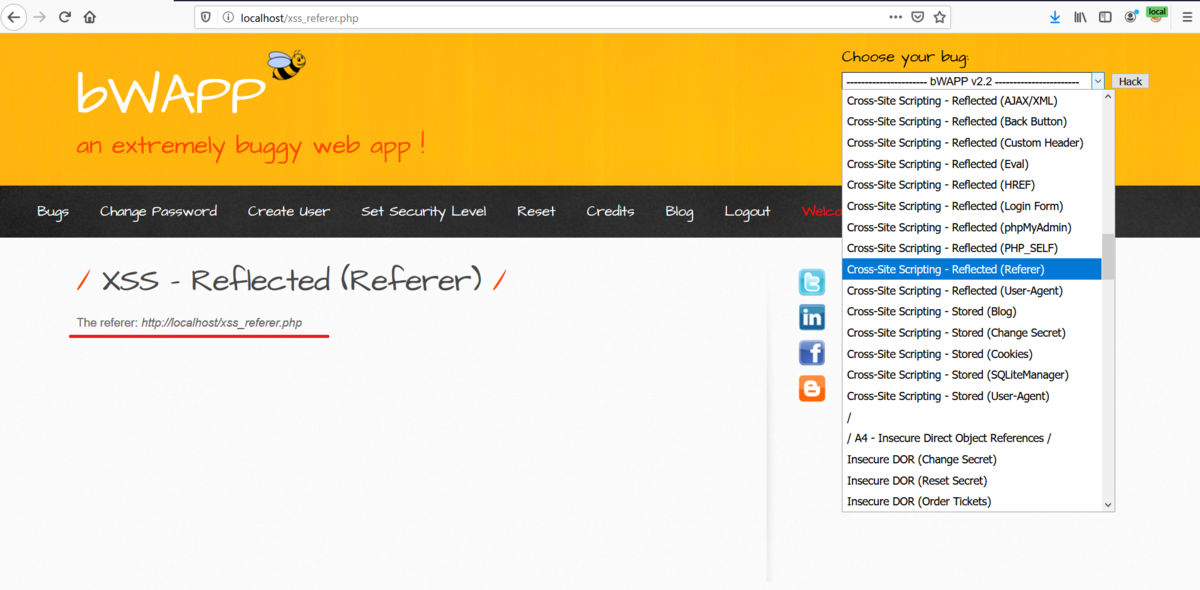The width and height of the screenshot is (1200, 590).
Task: Click the referer URL text http://localhost/xss_referer.php
Action: pos(221,323)
